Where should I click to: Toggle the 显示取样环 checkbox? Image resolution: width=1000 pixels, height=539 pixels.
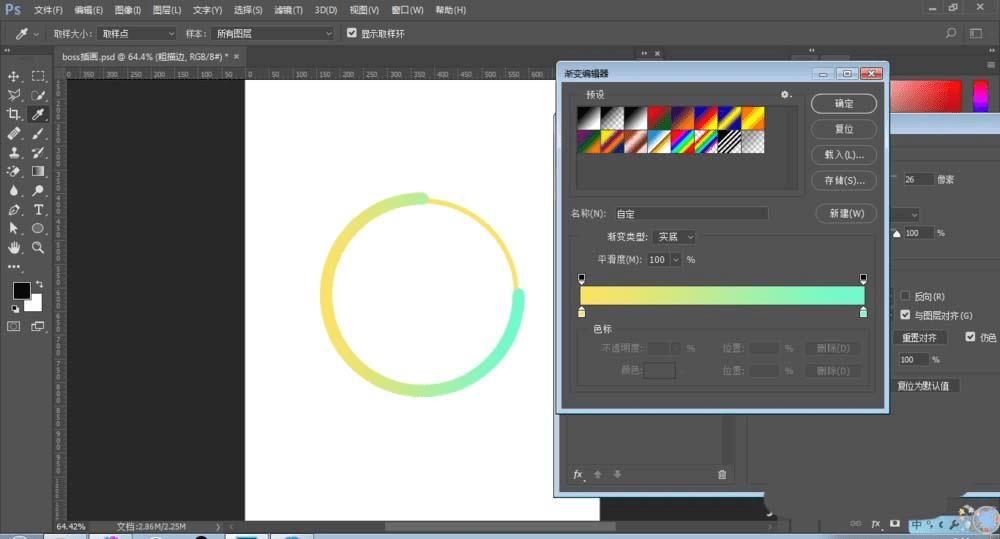[x=352, y=33]
